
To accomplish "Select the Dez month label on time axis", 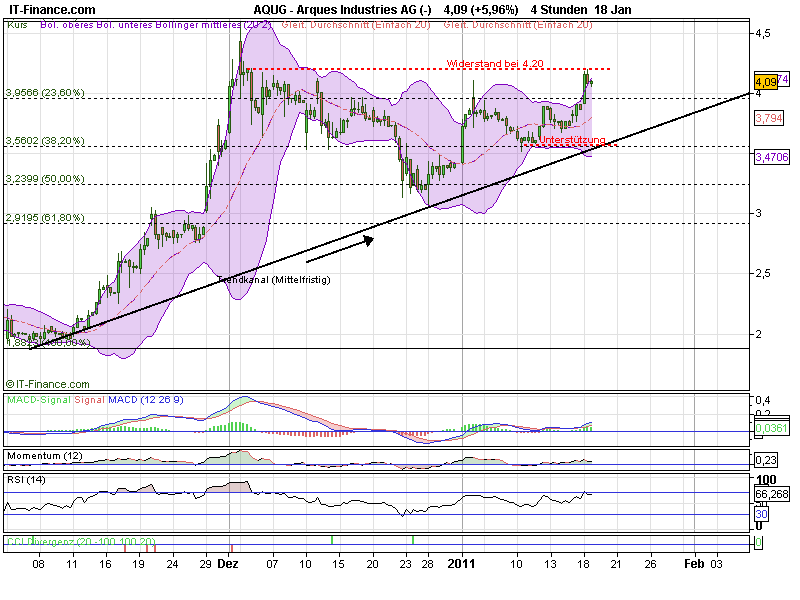I will [228, 564].
